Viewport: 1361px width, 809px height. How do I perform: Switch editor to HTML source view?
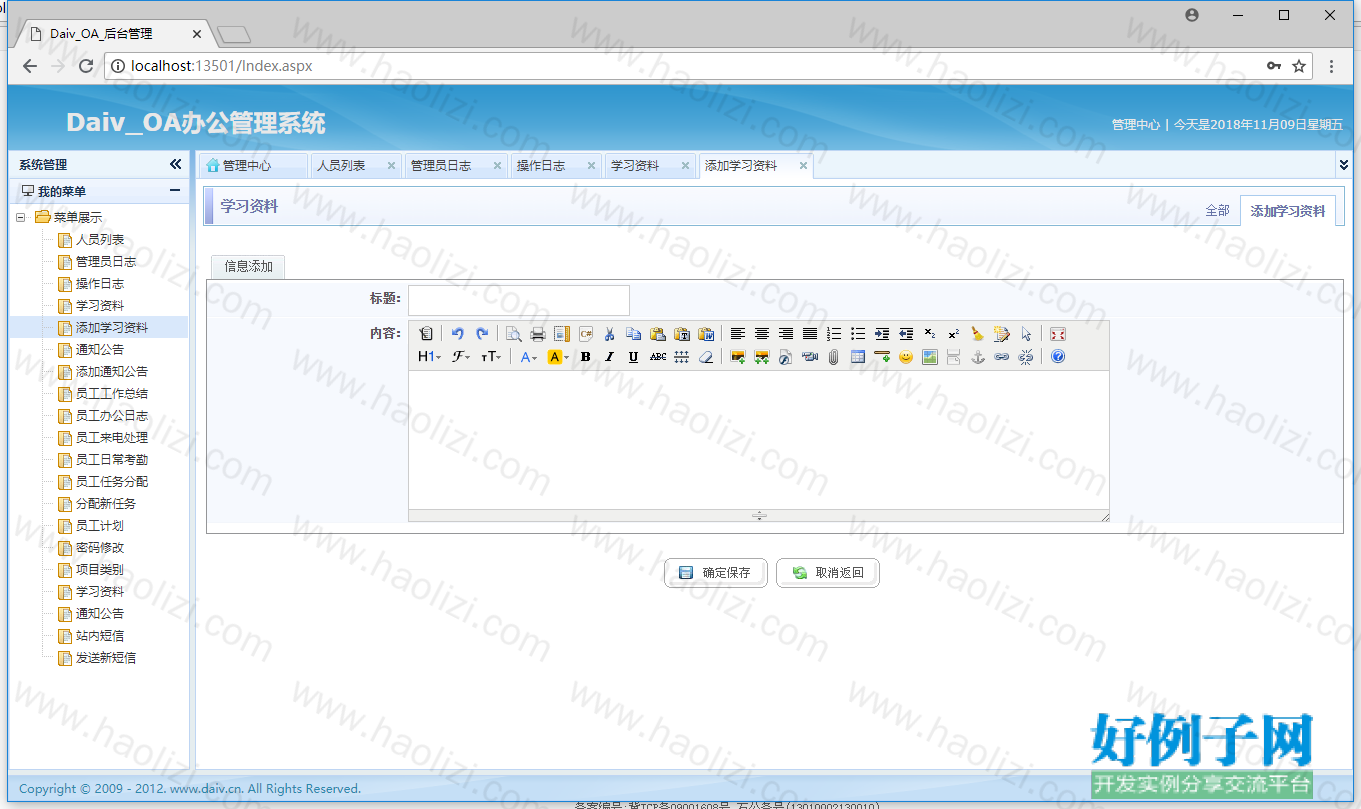(x=426, y=334)
